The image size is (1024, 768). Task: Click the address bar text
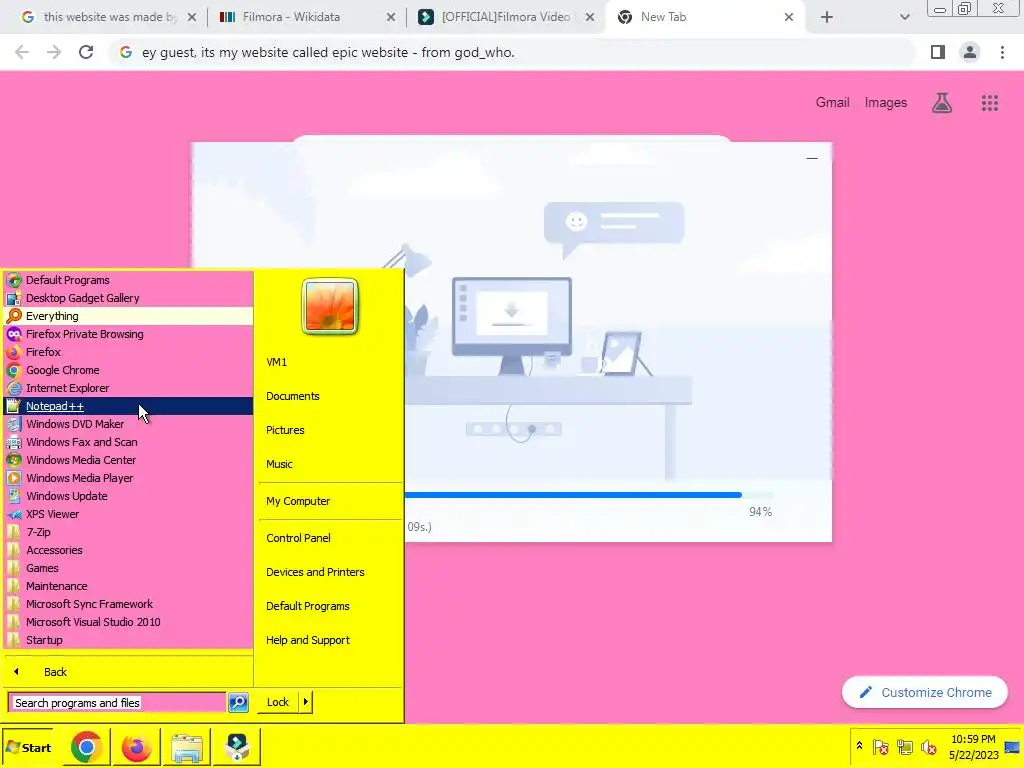328,52
